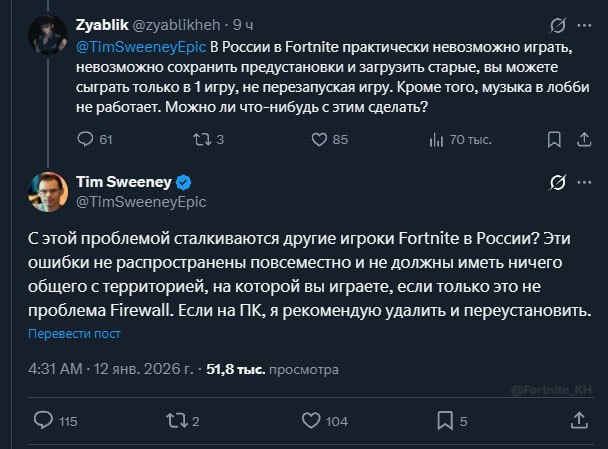
Task: Open Grok icon on Tim Sweeney's post
Action: [x=557, y=182]
